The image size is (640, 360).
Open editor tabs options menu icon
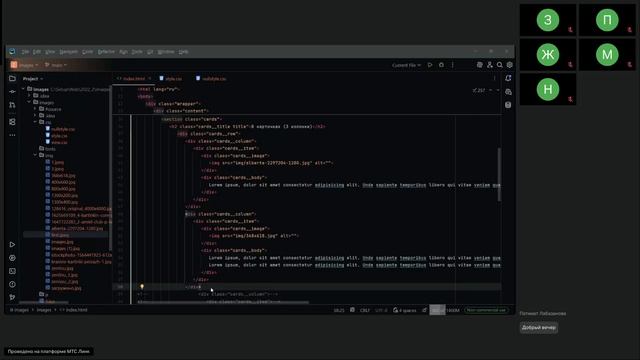click(x=495, y=78)
